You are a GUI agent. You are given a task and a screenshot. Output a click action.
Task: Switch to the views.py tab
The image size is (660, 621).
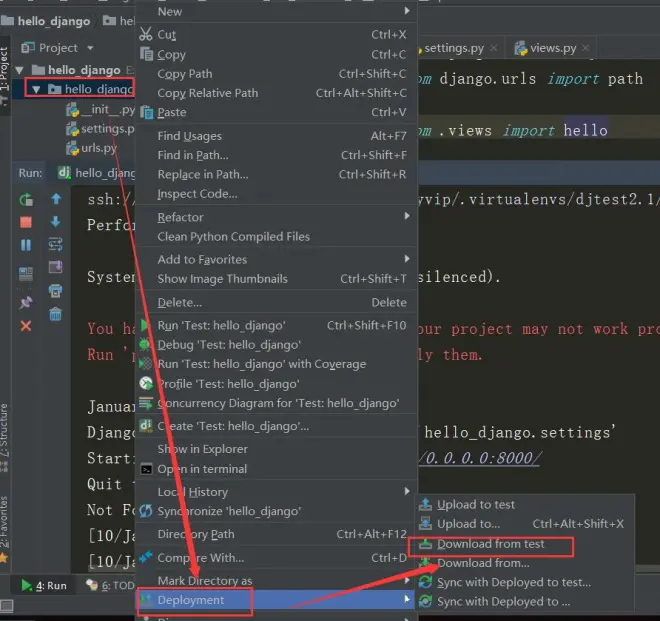(553, 48)
